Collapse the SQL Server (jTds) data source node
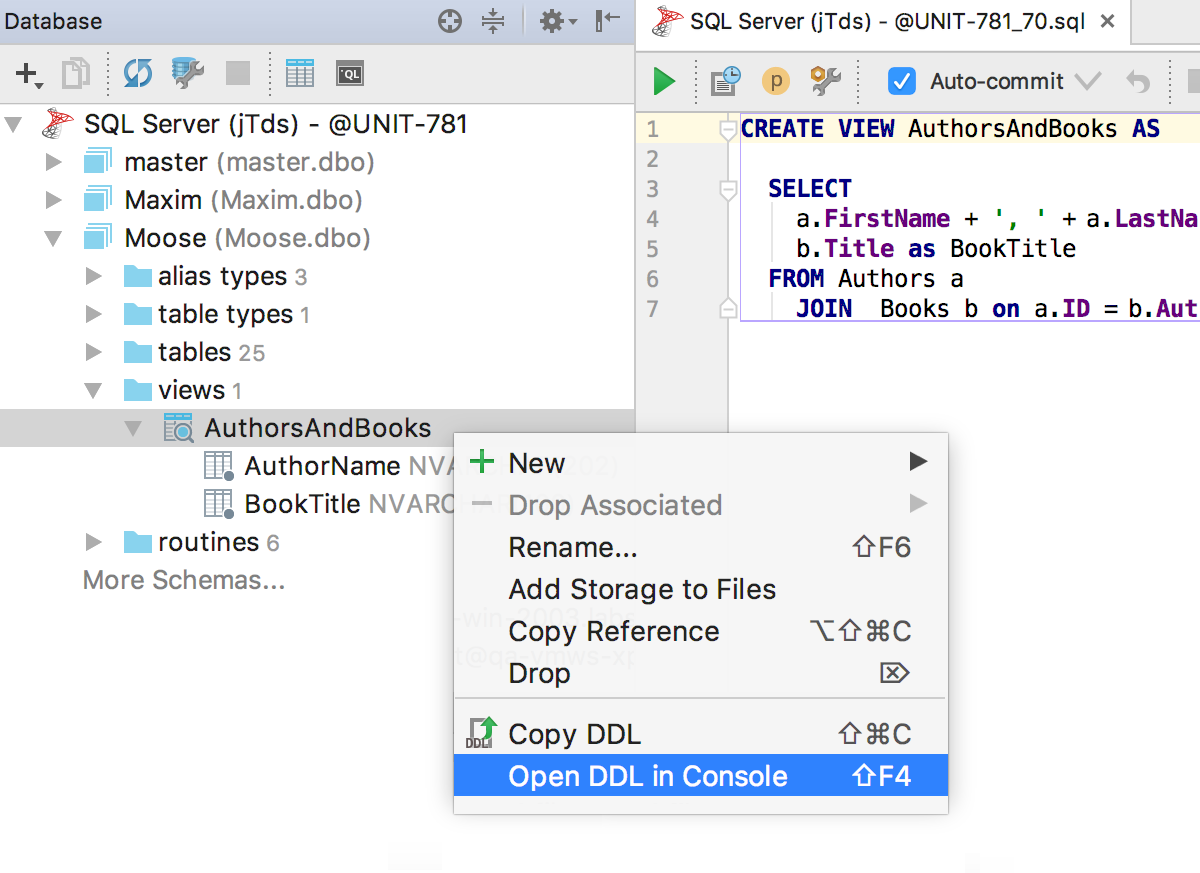Screen dimensions: 1200x873 pyautogui.click(x=13, y=125)
